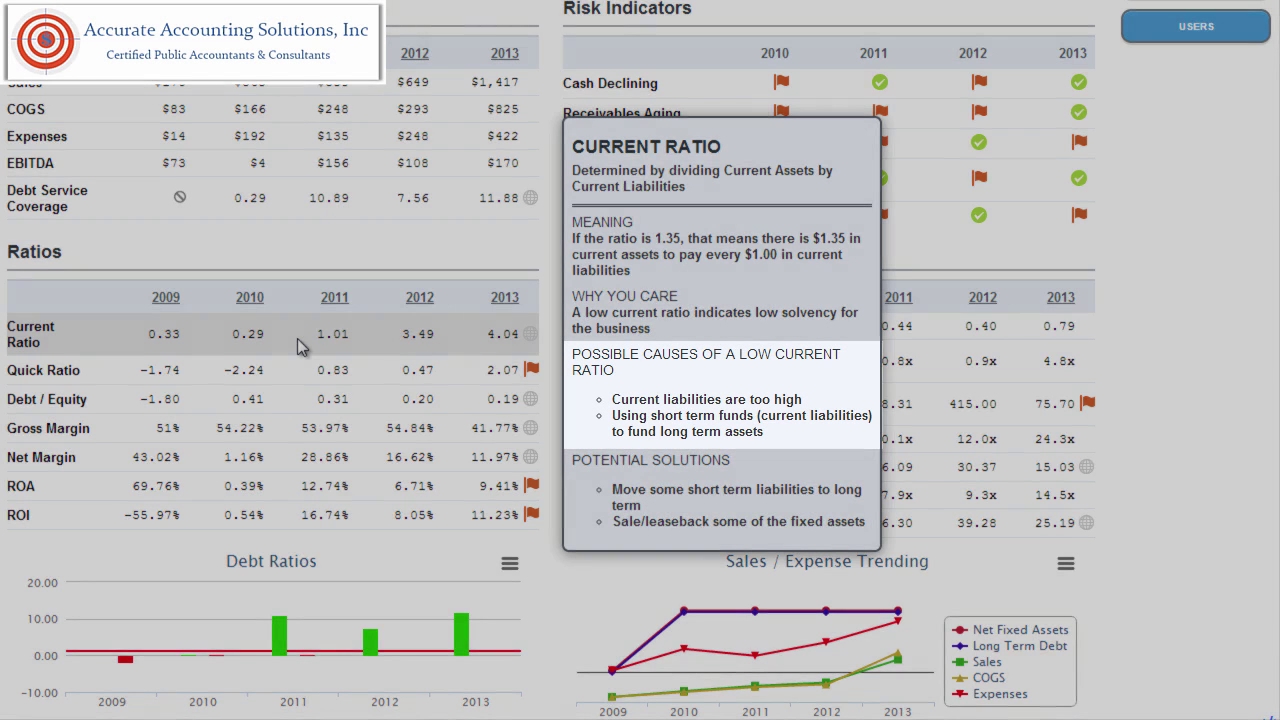The image size is (1280, 720).
Task: Click the 2013 year link in Ratios table
Action: click(x=505, y=297)
